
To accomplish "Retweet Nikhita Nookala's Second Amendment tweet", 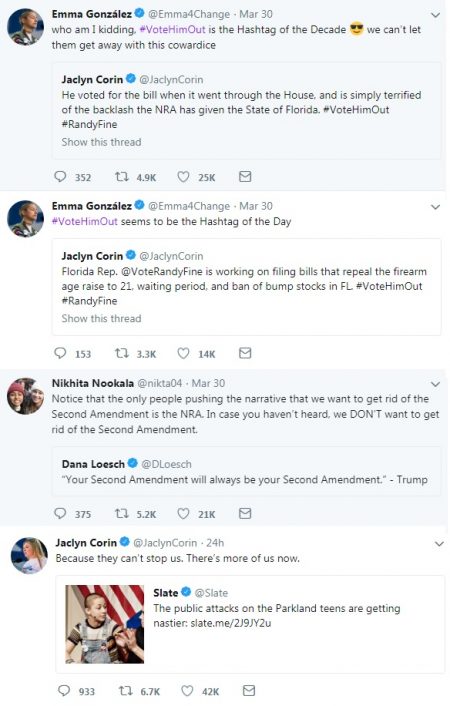I will (x=122, y=513).
